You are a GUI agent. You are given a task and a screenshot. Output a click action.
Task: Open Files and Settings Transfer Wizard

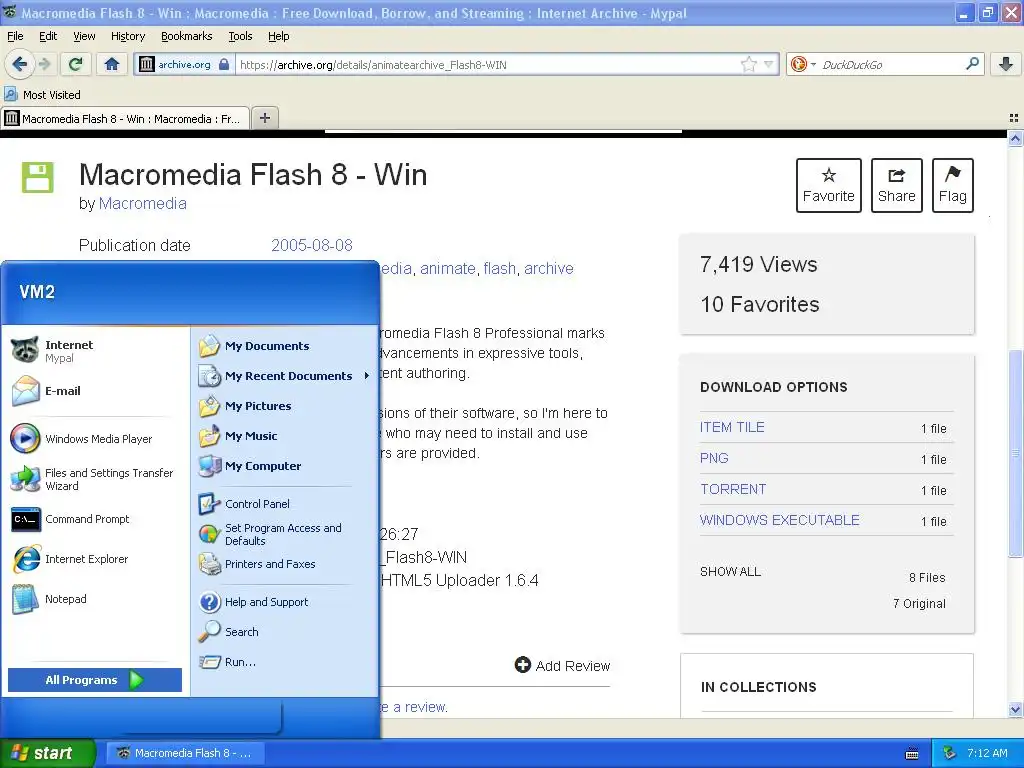click(96, 479)
